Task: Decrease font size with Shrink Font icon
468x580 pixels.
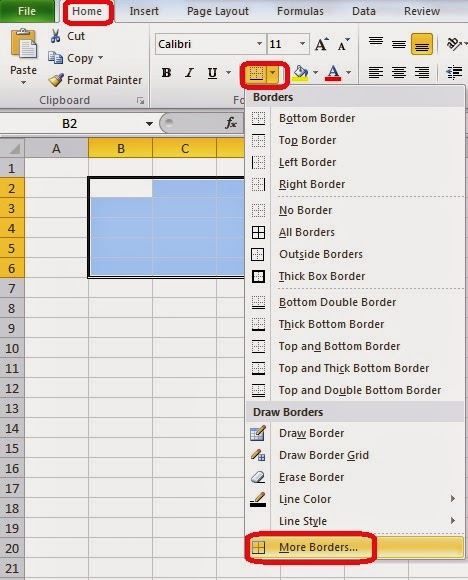Action: click(x=343, y=44)
